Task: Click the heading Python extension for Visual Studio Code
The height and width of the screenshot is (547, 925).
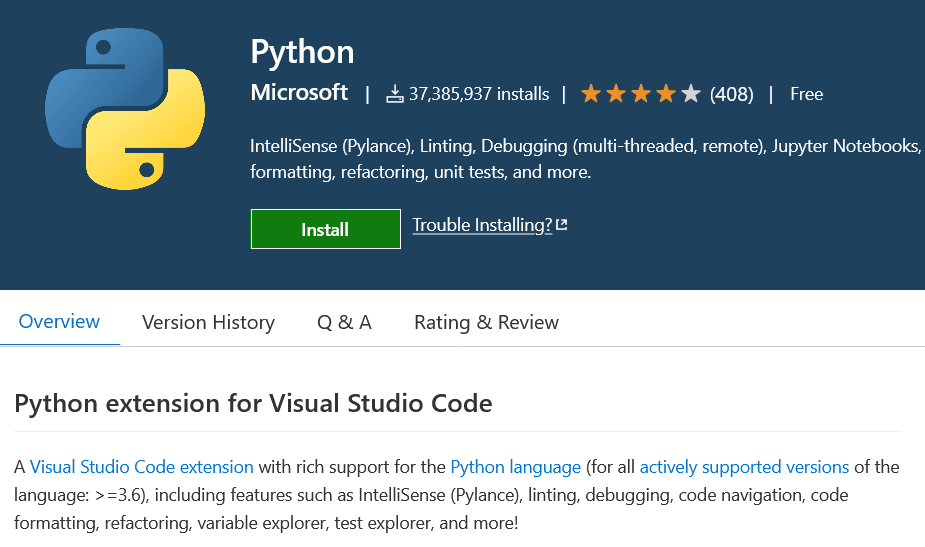Action: pos(253,404)
